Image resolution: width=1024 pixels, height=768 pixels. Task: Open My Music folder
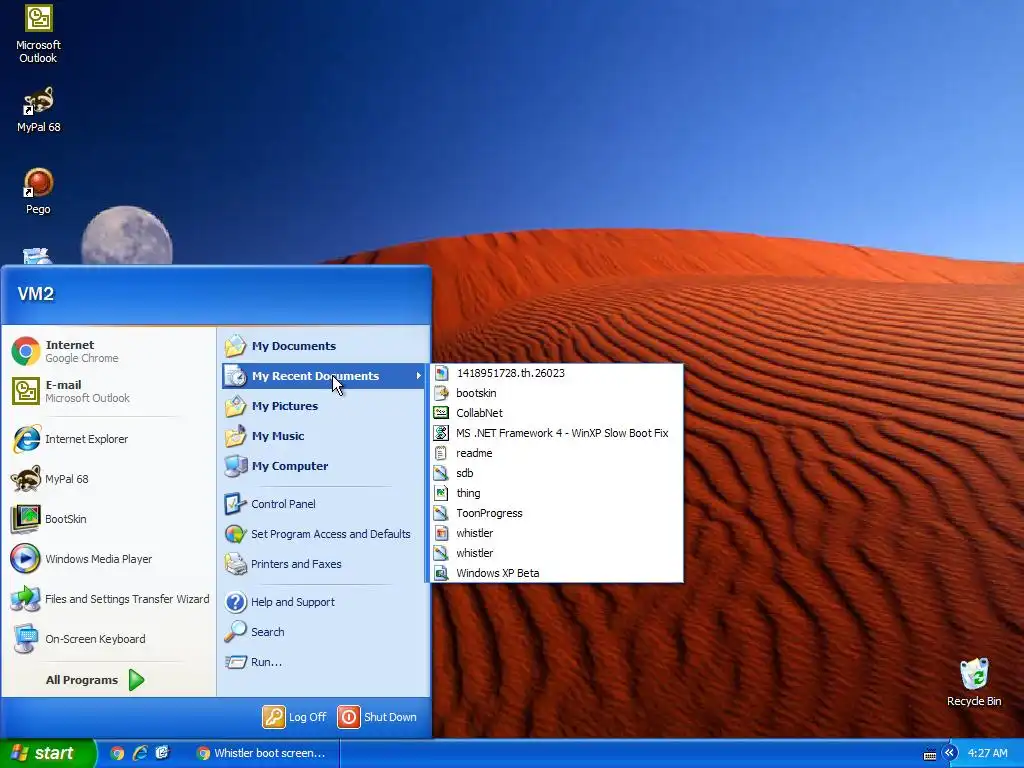tap(323, 436)
